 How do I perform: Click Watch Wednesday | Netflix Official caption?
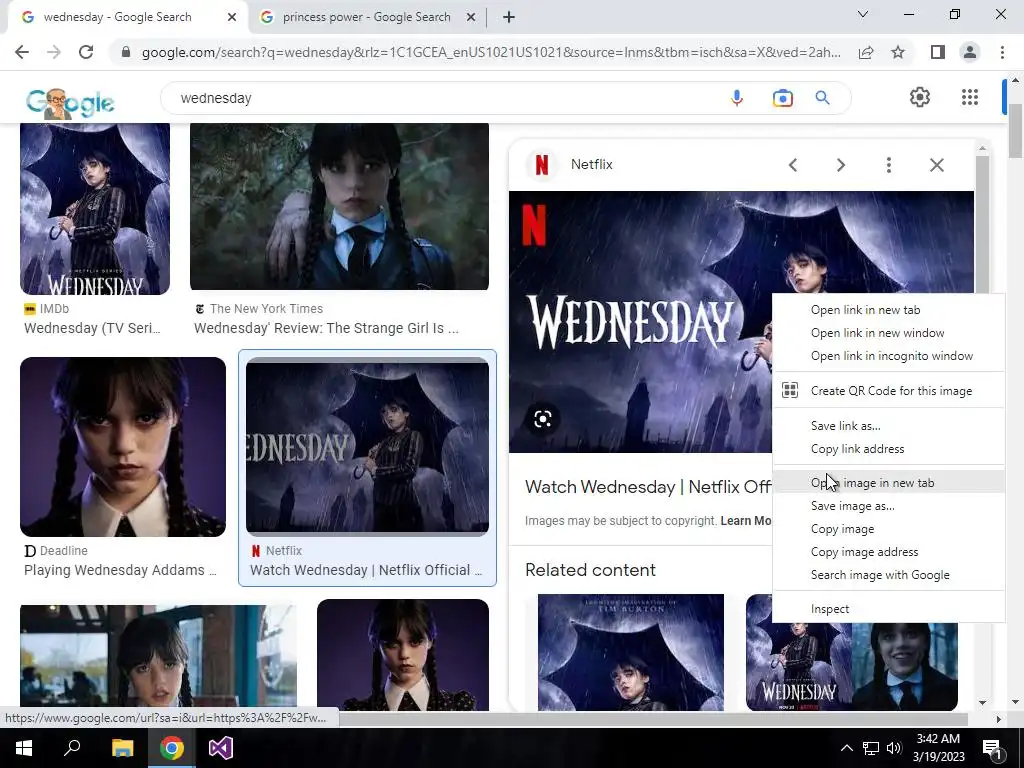366,570
